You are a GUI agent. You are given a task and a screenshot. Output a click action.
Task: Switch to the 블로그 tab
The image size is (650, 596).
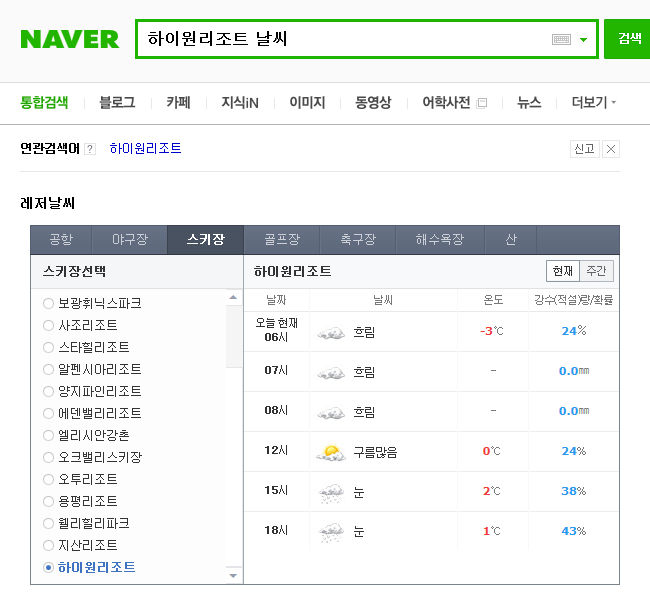(117, 102)
